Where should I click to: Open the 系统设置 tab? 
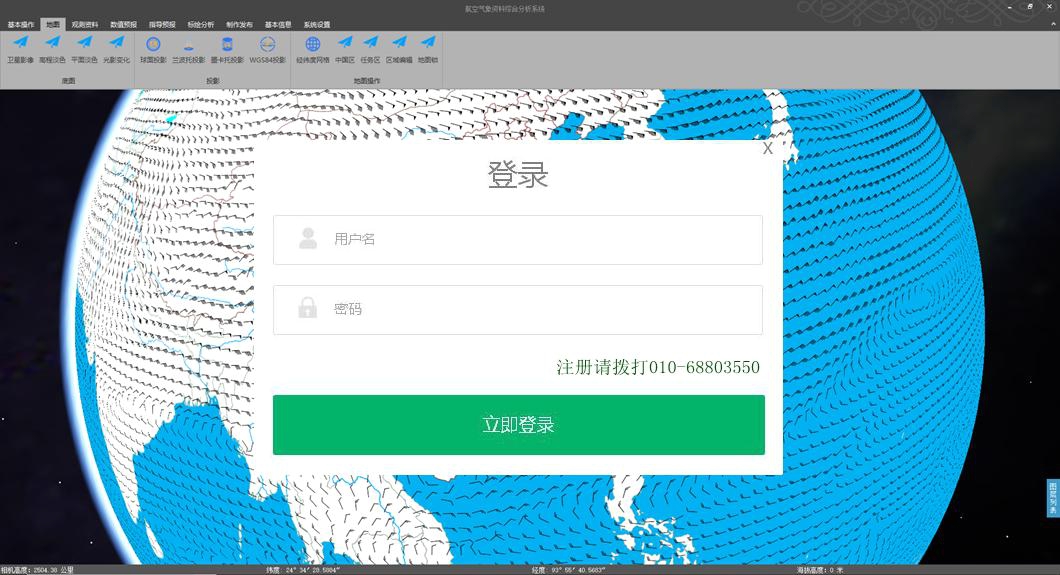click(x=317, y=24)
